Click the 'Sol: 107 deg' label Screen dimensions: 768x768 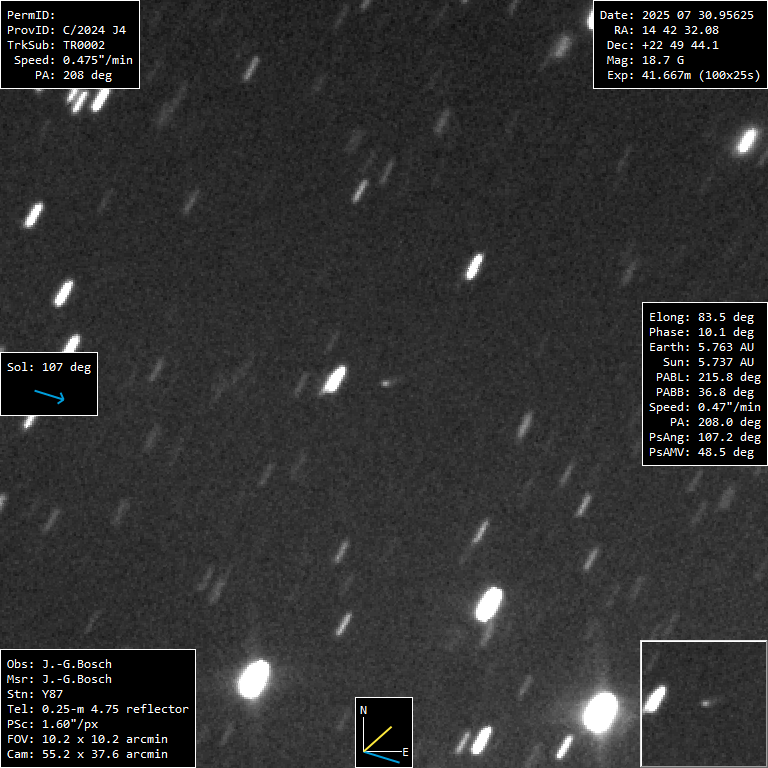coord(49,367)
